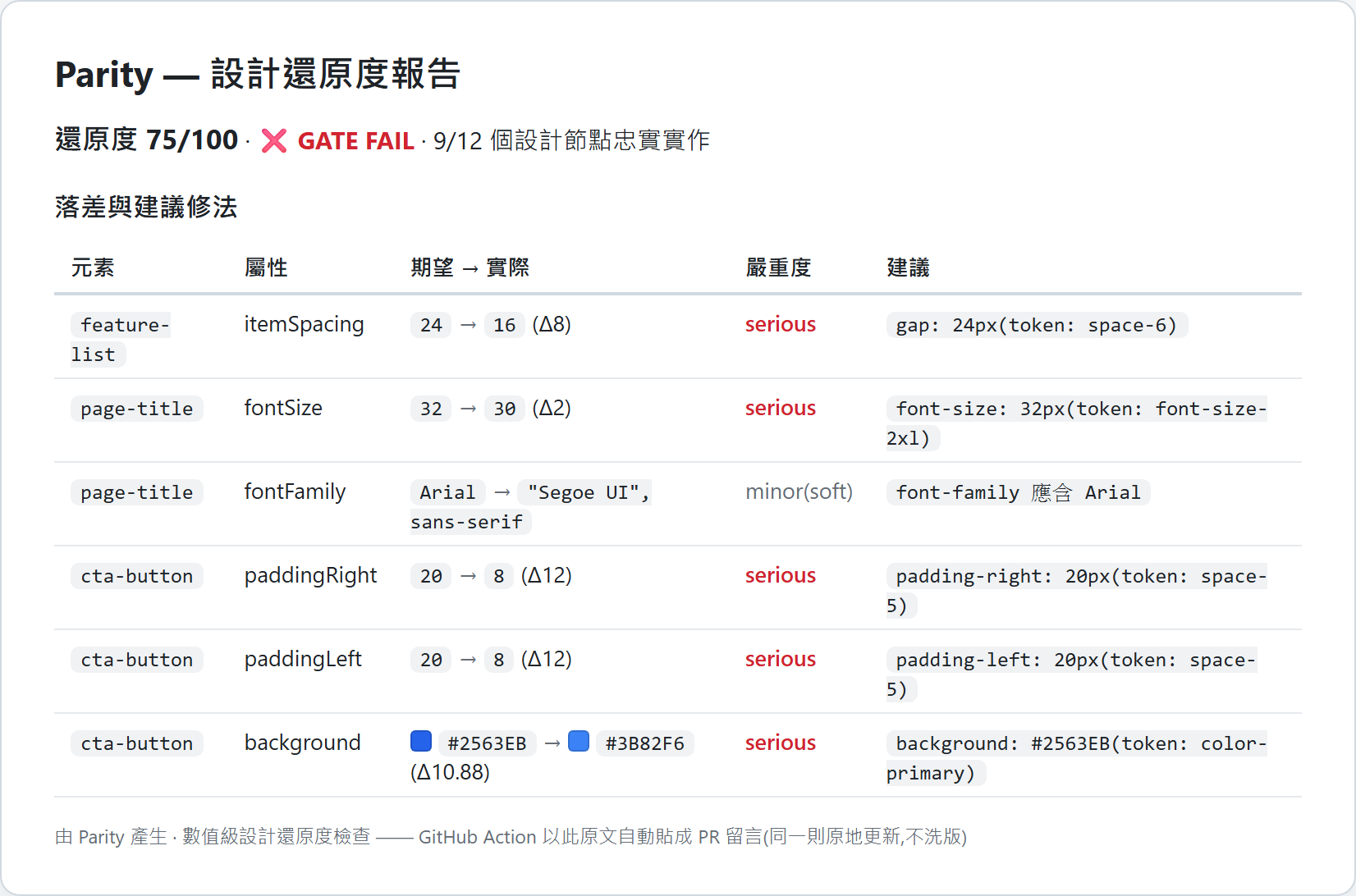
Task: Click the 'itemSpacing' property cell
Action: pos(304,324)
